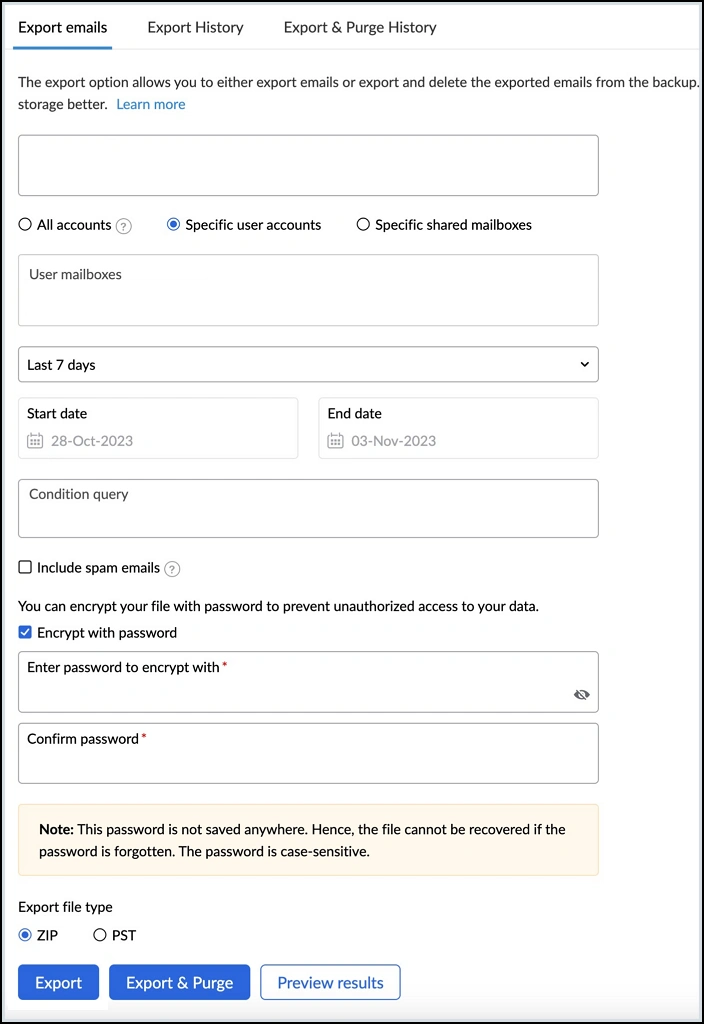The width and height of the screenshot is (704, 1024).
Task: Open the Export & Purge History tab
Action: (360, 27)
